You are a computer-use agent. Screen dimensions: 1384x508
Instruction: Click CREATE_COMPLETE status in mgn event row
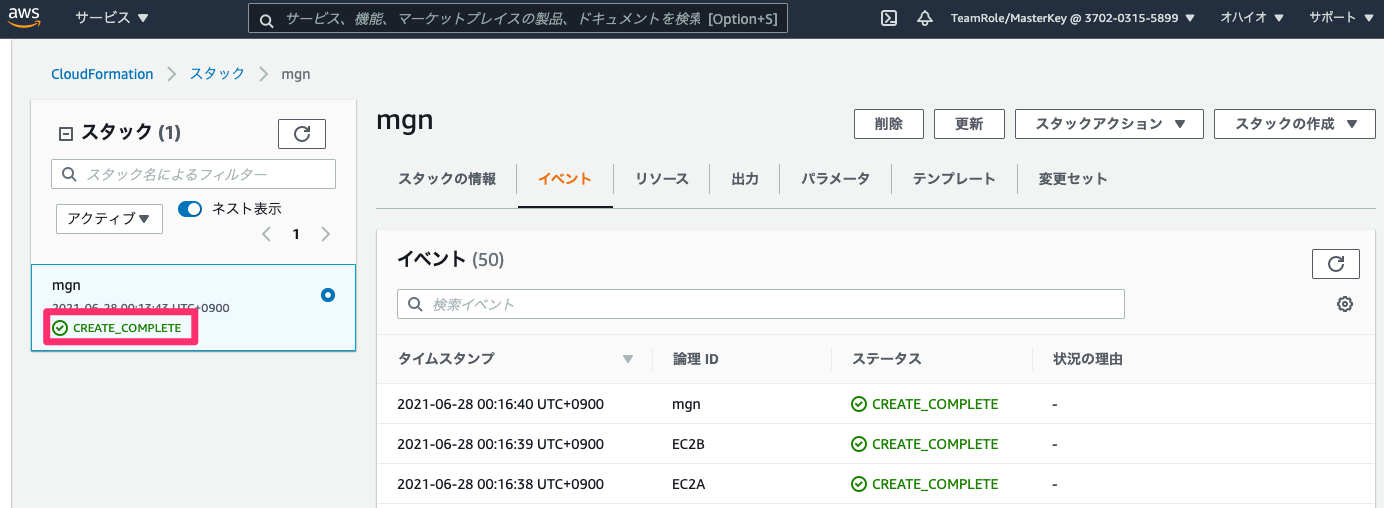point(925,404)
